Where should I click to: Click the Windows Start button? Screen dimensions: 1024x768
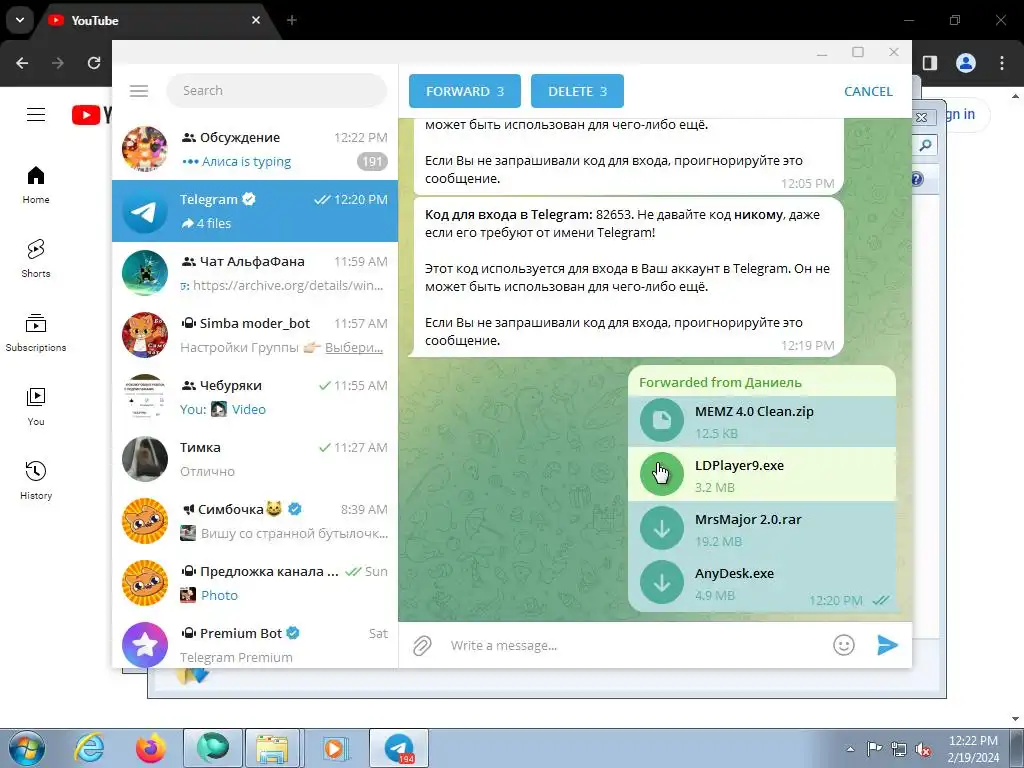click(26, 748)
